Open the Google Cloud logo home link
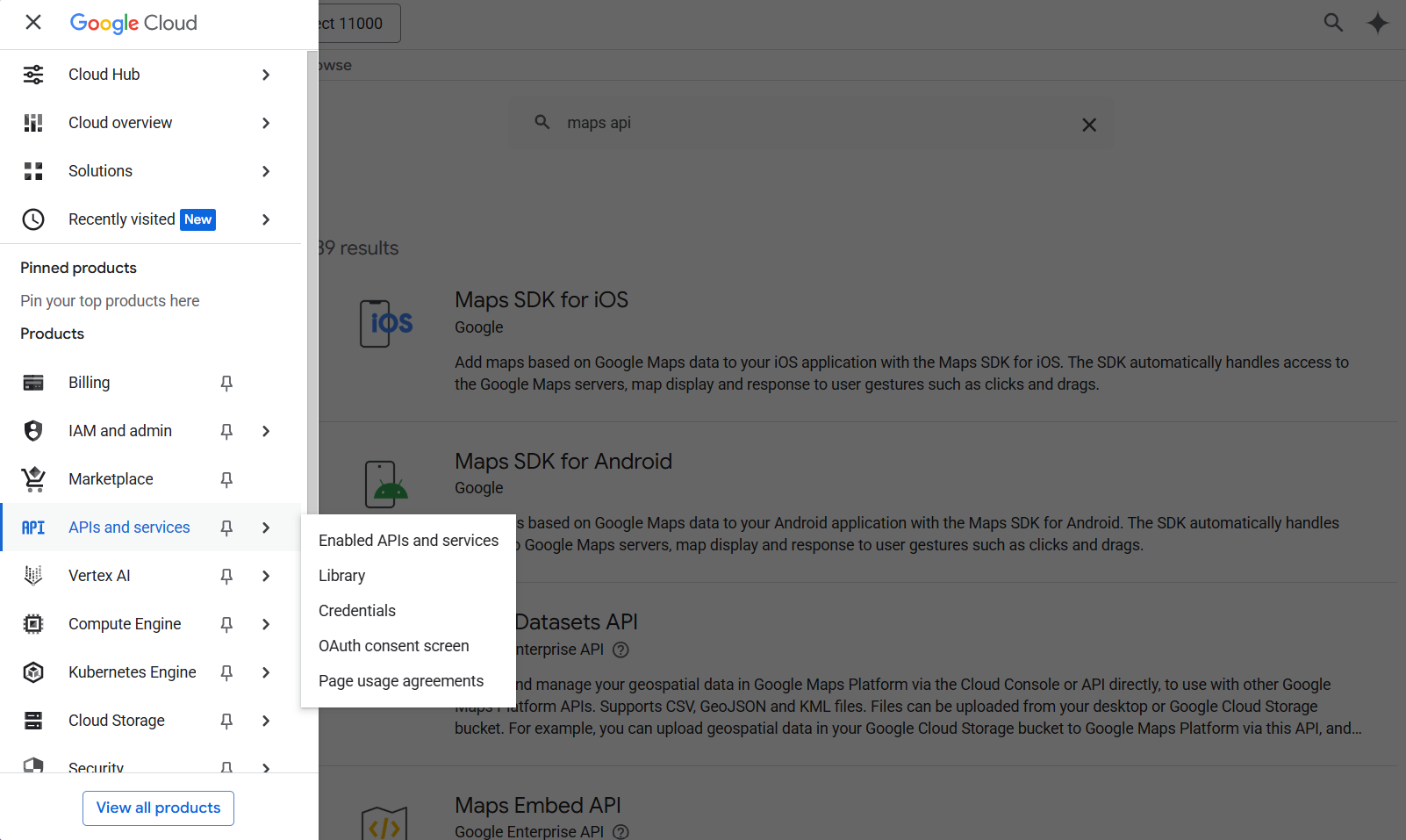 [133, 23]
